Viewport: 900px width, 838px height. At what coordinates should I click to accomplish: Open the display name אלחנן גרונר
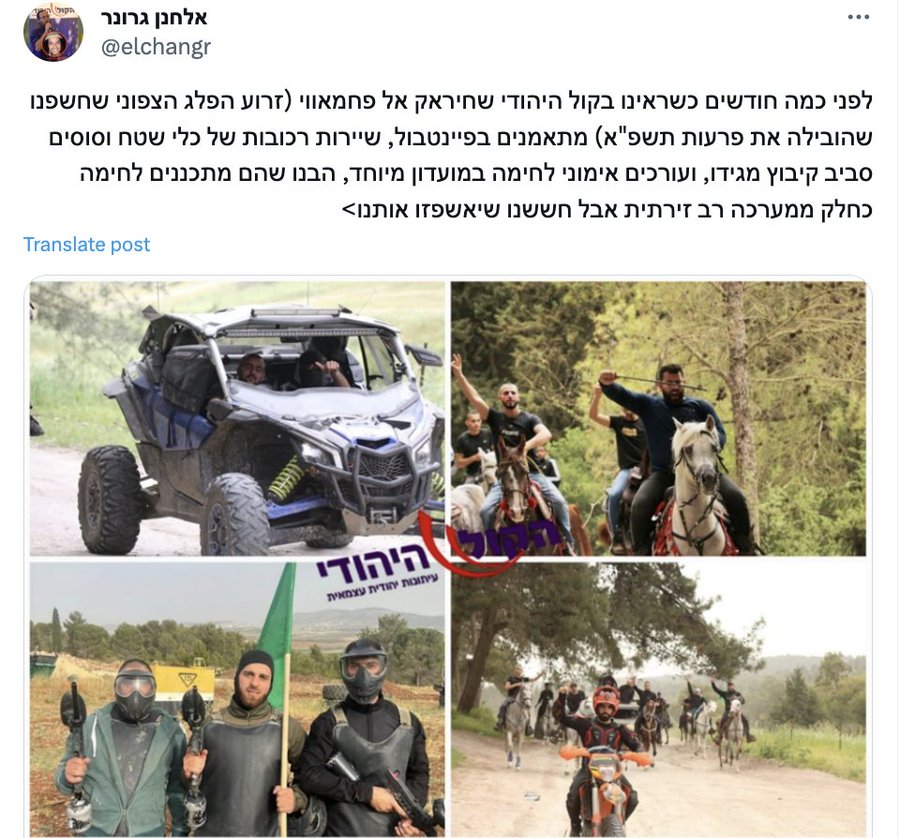click(154, 18)
